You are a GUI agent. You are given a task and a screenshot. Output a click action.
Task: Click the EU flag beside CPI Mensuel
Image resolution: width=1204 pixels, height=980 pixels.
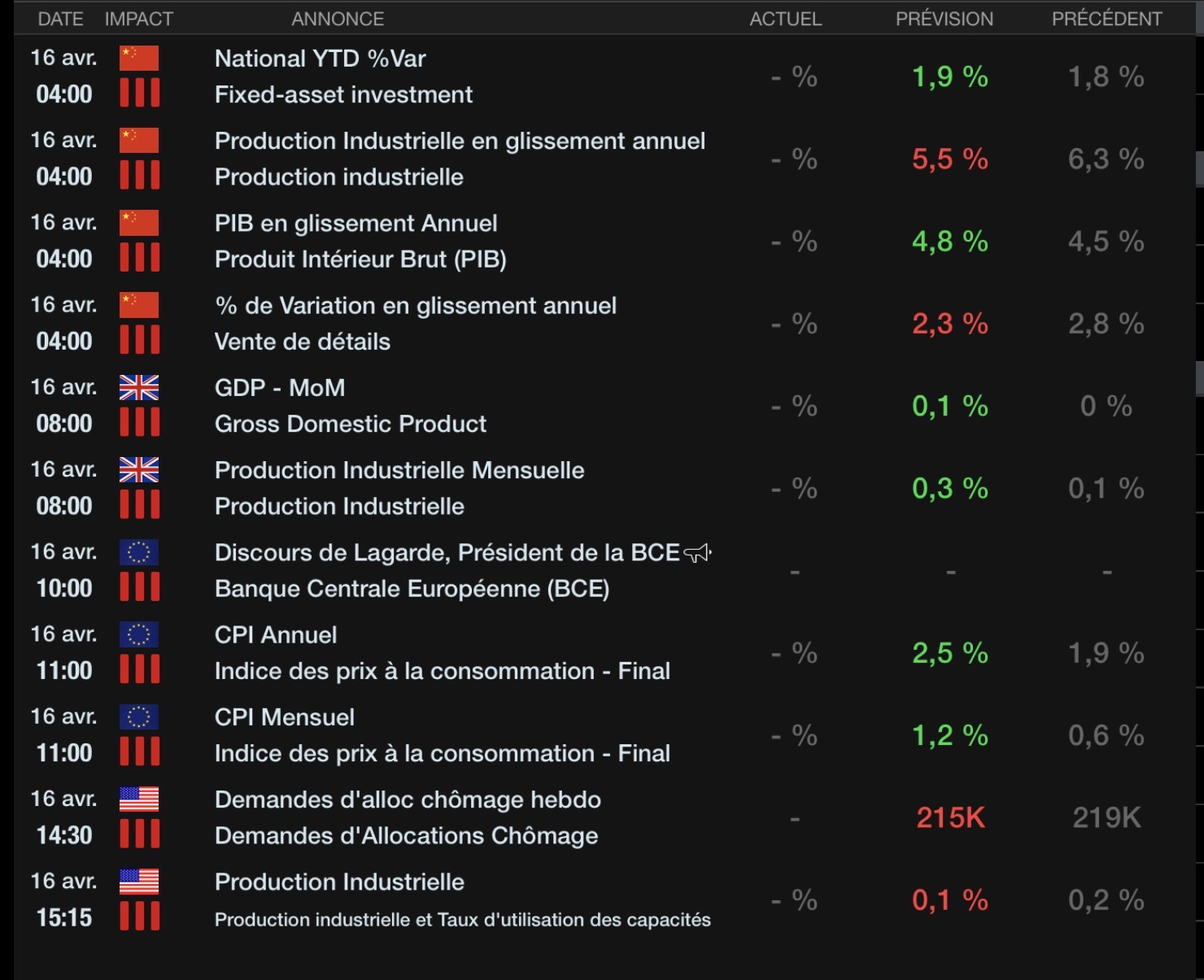click(x=139, y=716)
